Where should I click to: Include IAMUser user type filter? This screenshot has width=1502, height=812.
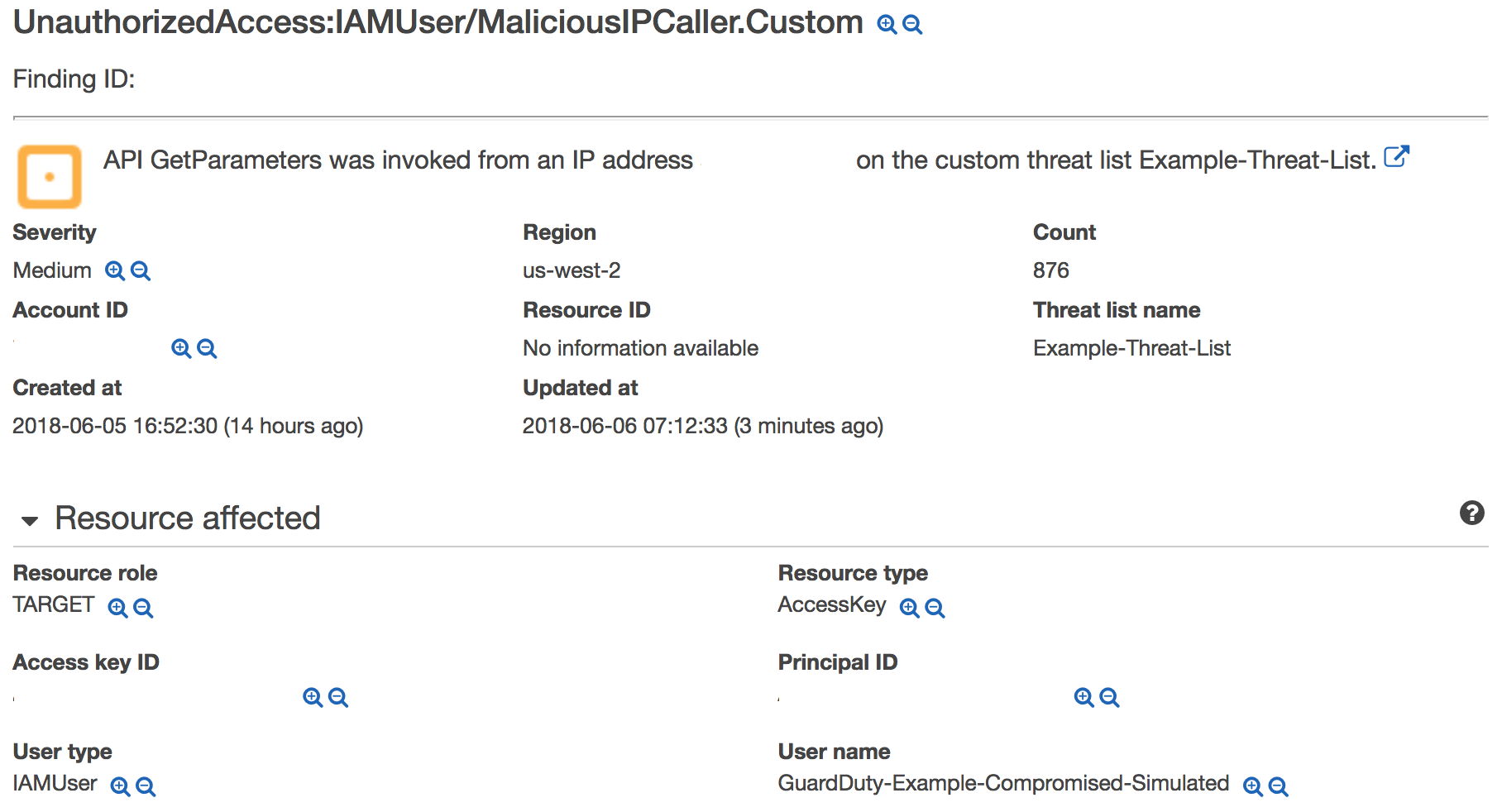click(121, 787)
